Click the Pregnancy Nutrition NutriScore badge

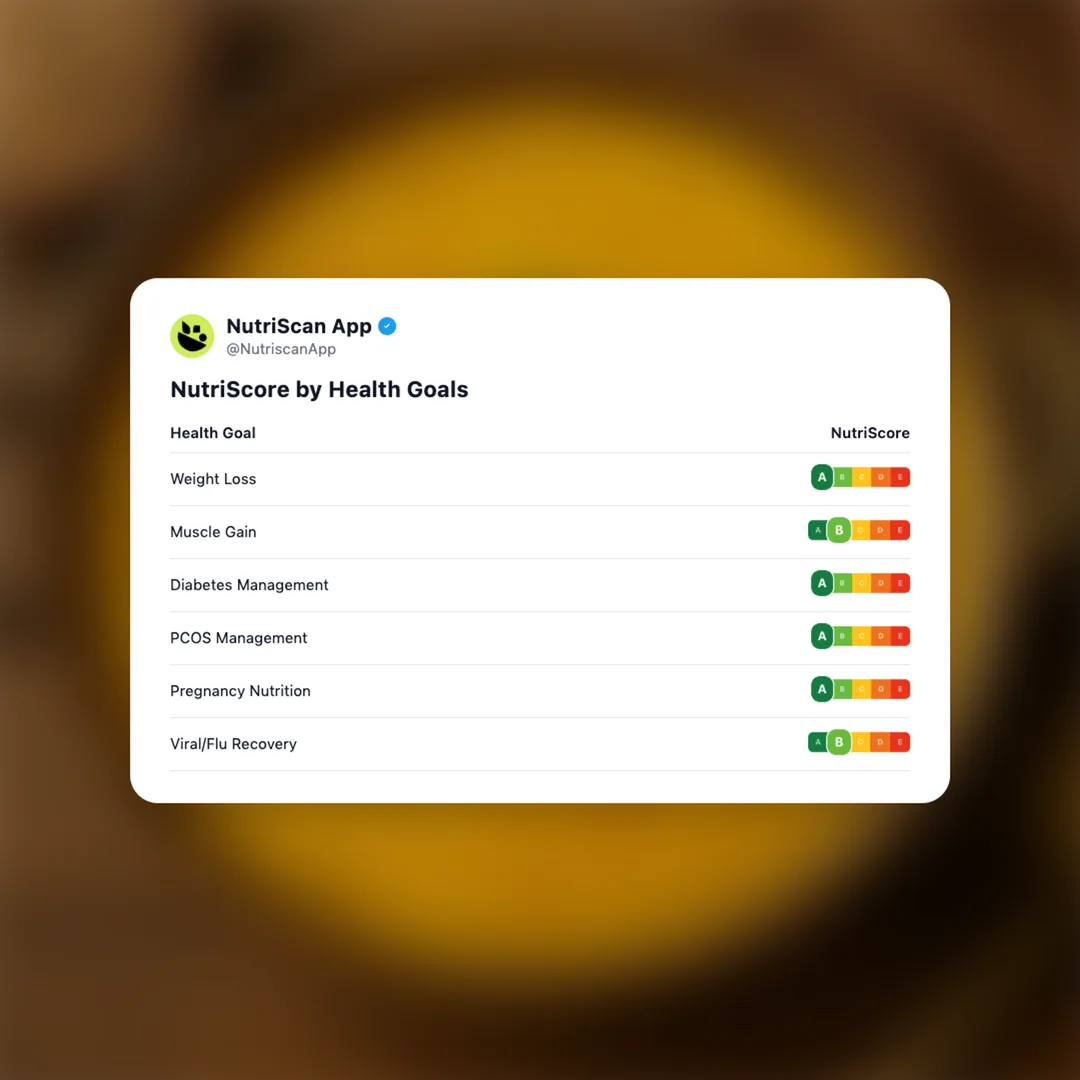860,690
